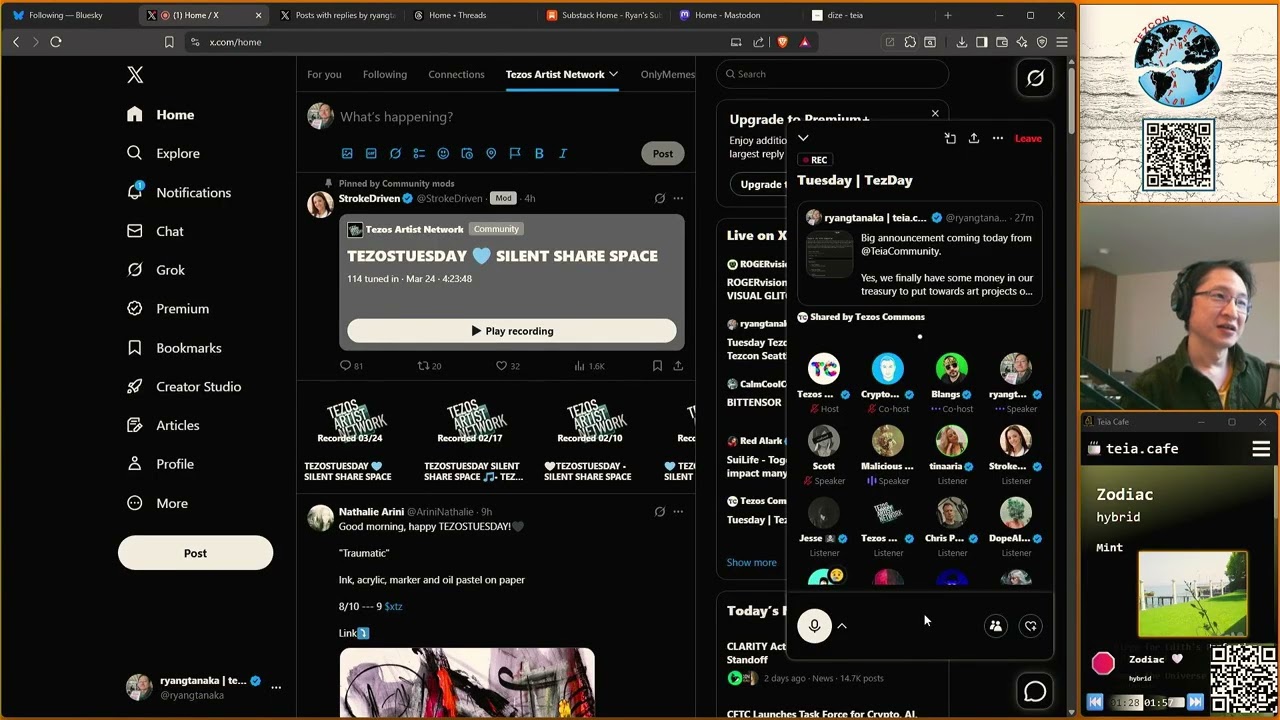This screenshot has width=1280, height=720.
Task: Collapse the Space panel with chevron
Action: click(x=803, y=138)
